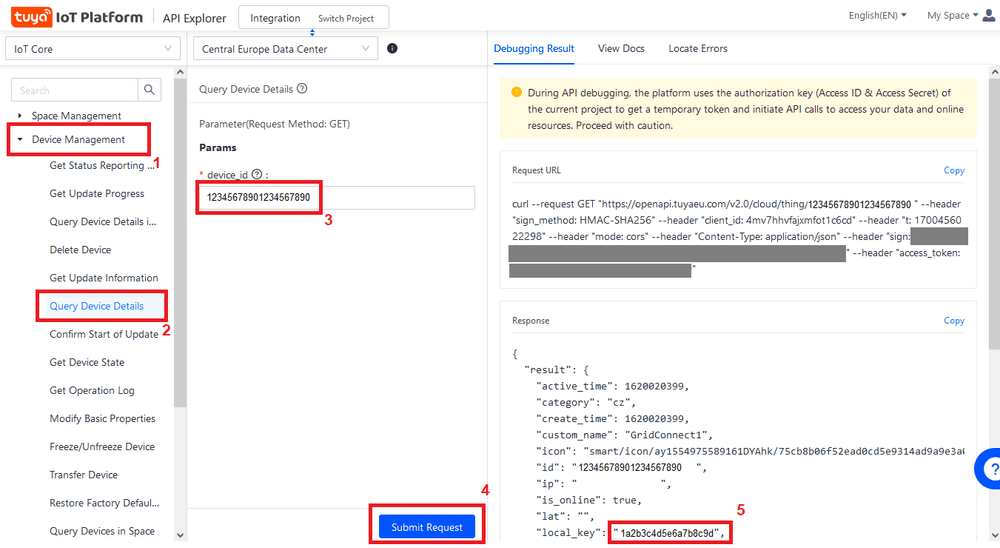Collapse the Device Management tree node
Image resolution: width=1000 pixels, height=548 pixels.
pyautogui.click(x=20, y=139)
